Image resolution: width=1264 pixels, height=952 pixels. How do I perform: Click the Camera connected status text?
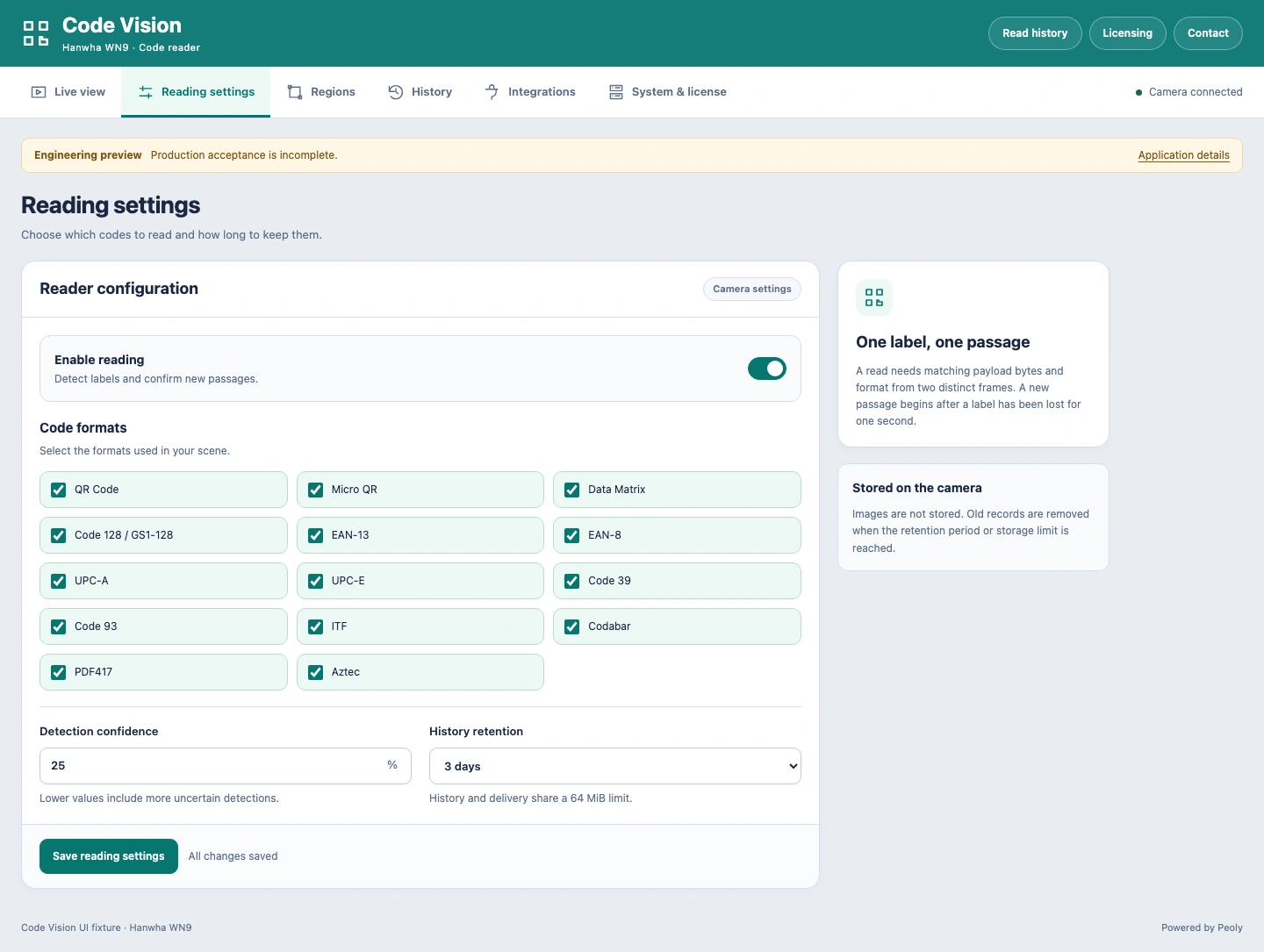1196,92
